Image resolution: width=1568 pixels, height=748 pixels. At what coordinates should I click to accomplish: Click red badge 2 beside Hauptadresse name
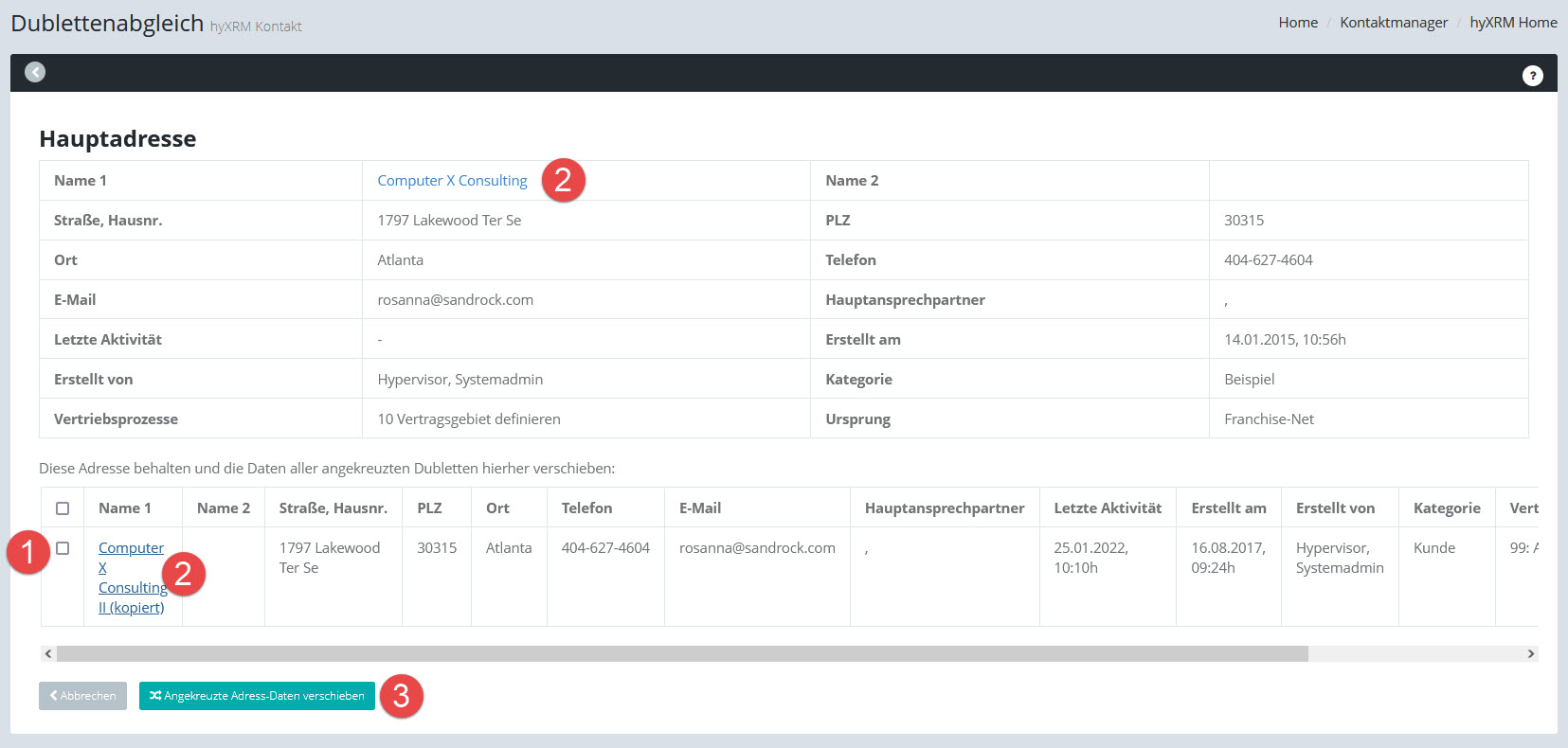click(563, 180)
